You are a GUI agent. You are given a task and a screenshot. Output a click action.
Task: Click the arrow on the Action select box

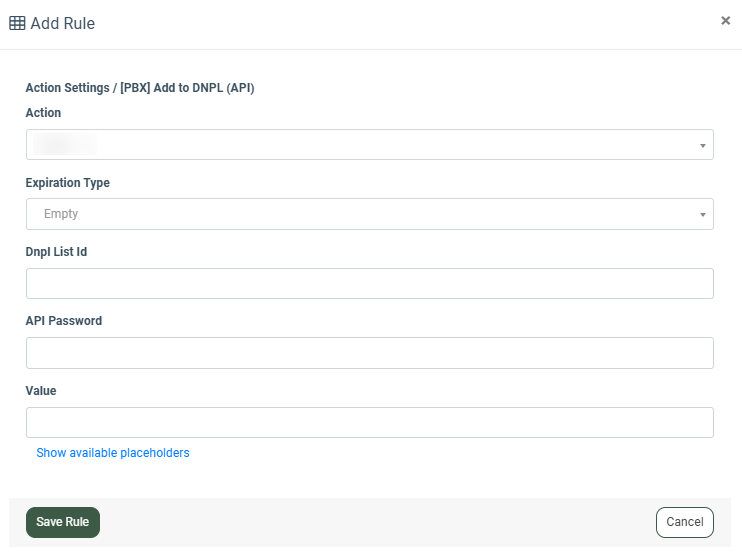[x=703, y=146]
